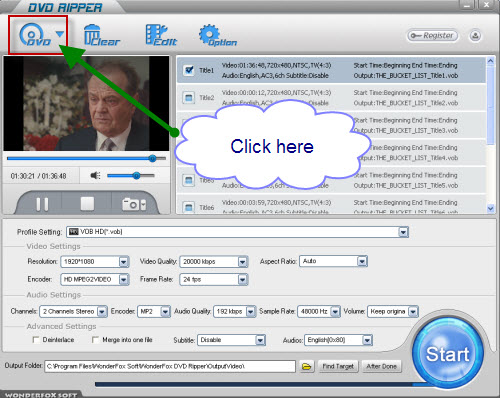The image size is (500, 398).
Task: Close the DVD Ripper window
Action: pos(486,5)
